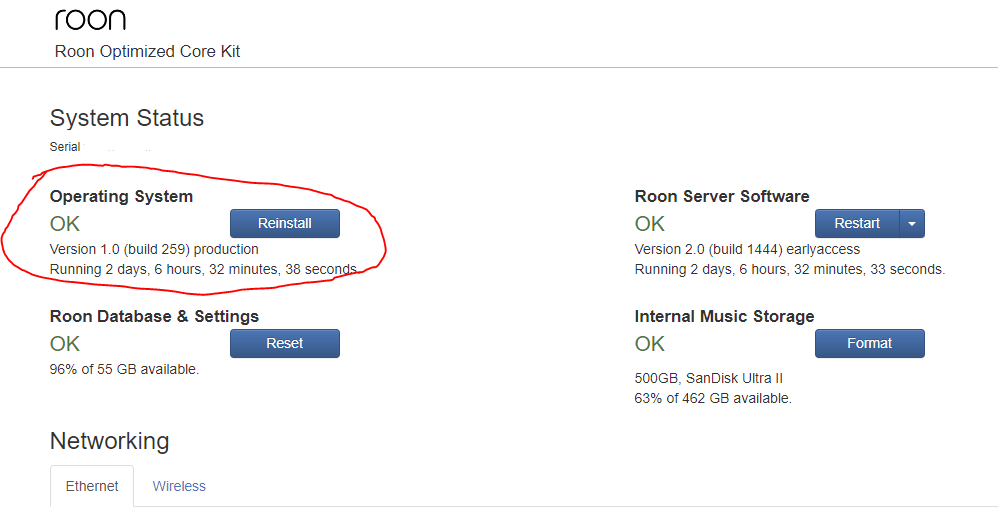Select the Ethernet networking tab
Image resolution: width=998 pixels, height=515 pixels.
[92, 486]
